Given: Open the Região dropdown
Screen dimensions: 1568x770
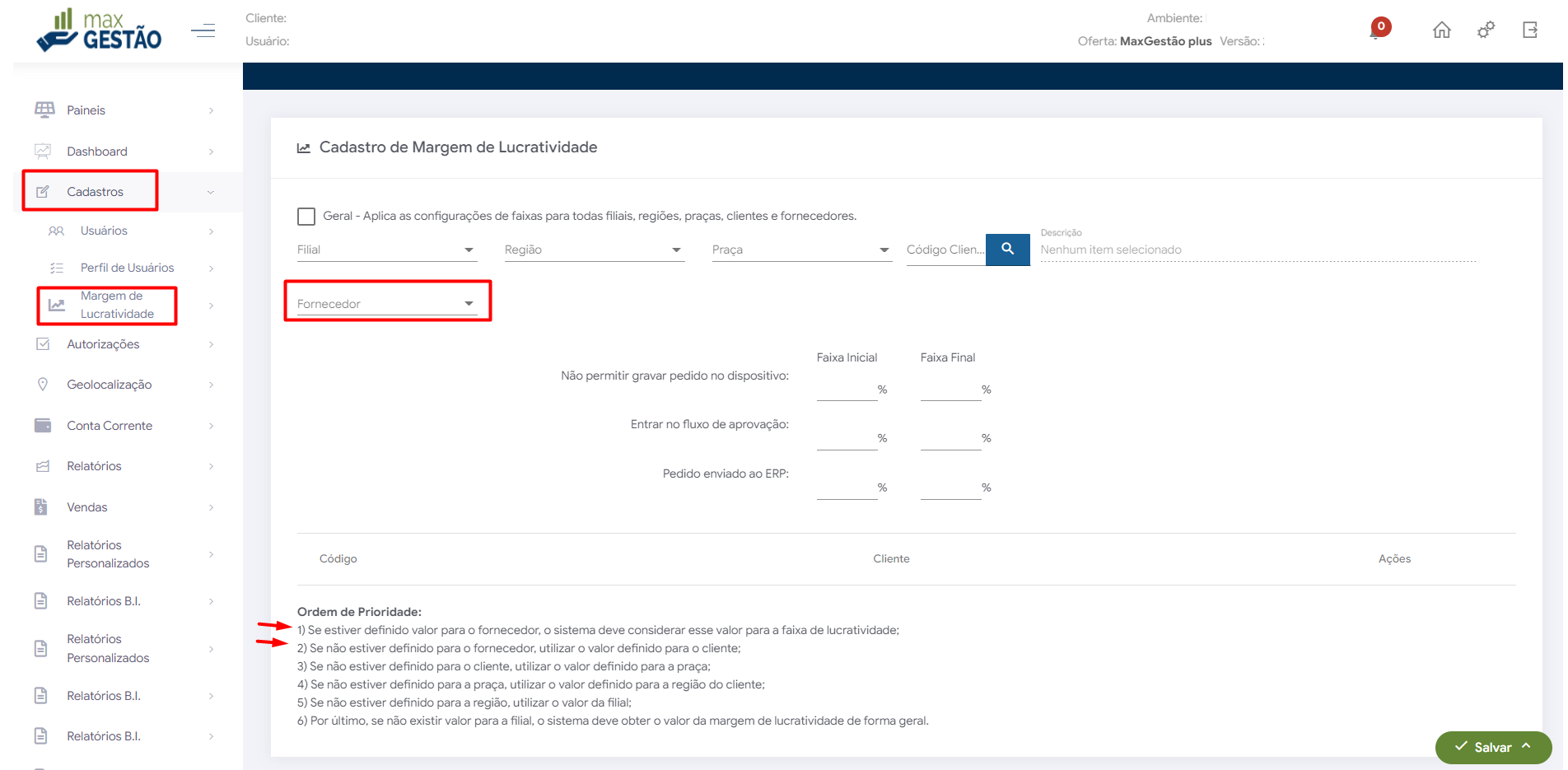Looking at the screenshot, I should [x=594, y=250].
